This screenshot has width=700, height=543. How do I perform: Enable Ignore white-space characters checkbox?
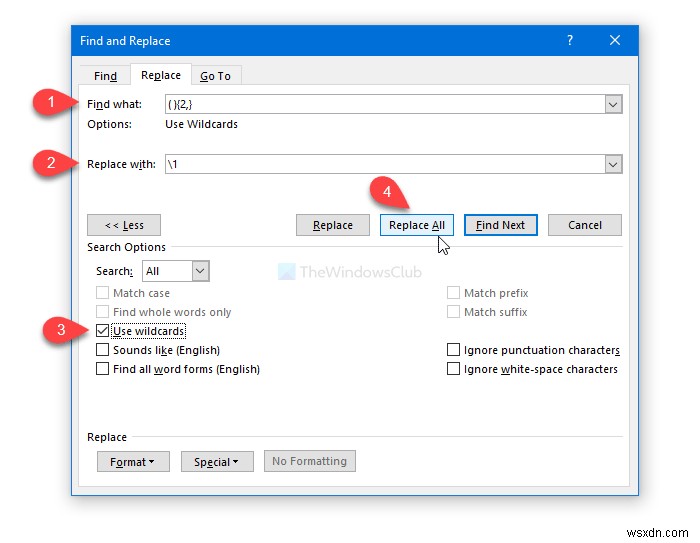[453, 369]
